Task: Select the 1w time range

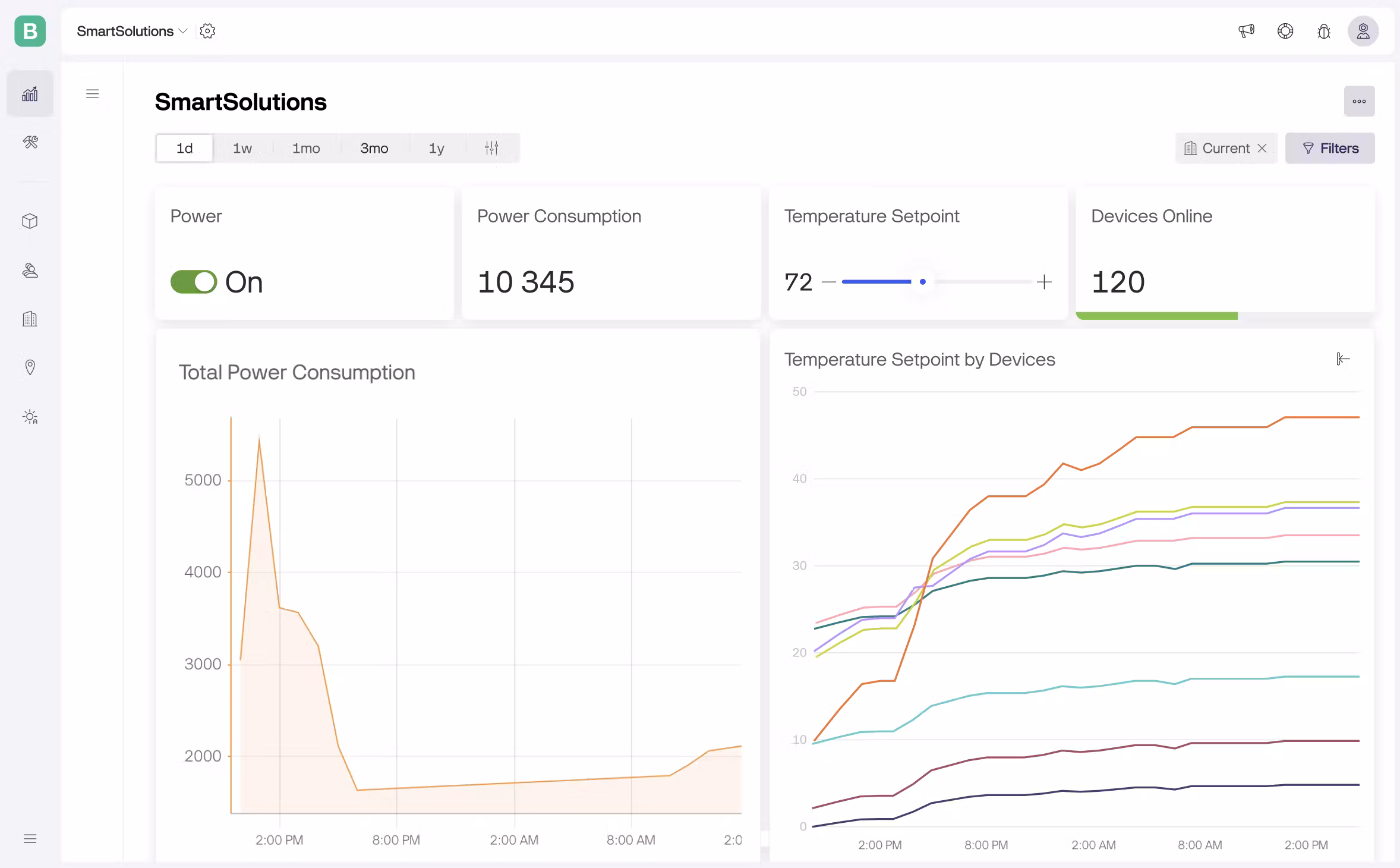Action: pyautogui.click(x=242, y=148)
